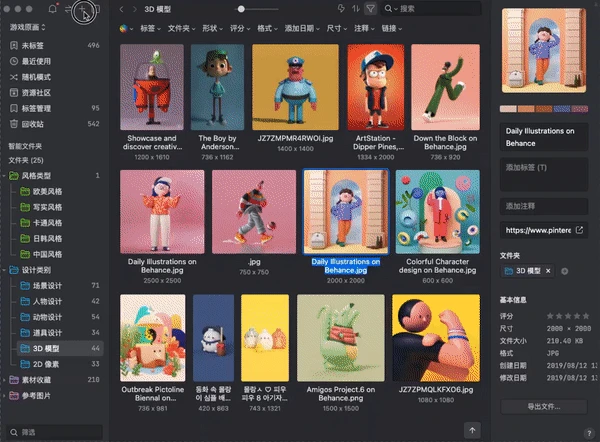
Task: Click the lightning quick action icon
Action: point(341,8)
